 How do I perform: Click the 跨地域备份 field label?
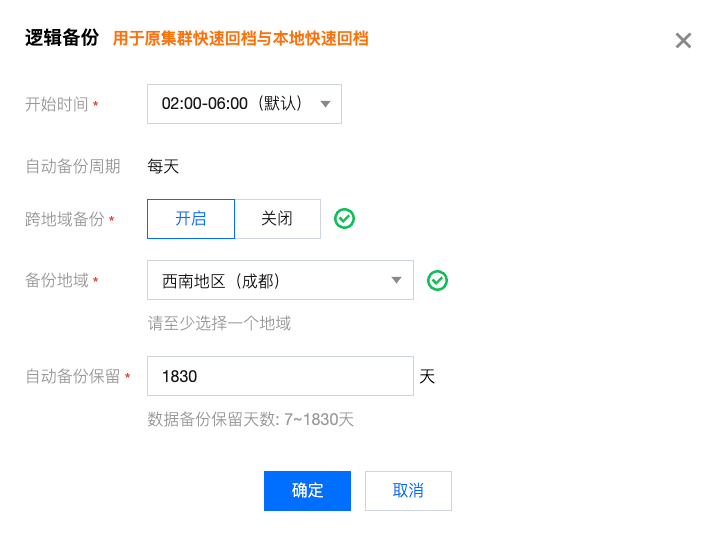coord(65,219)
